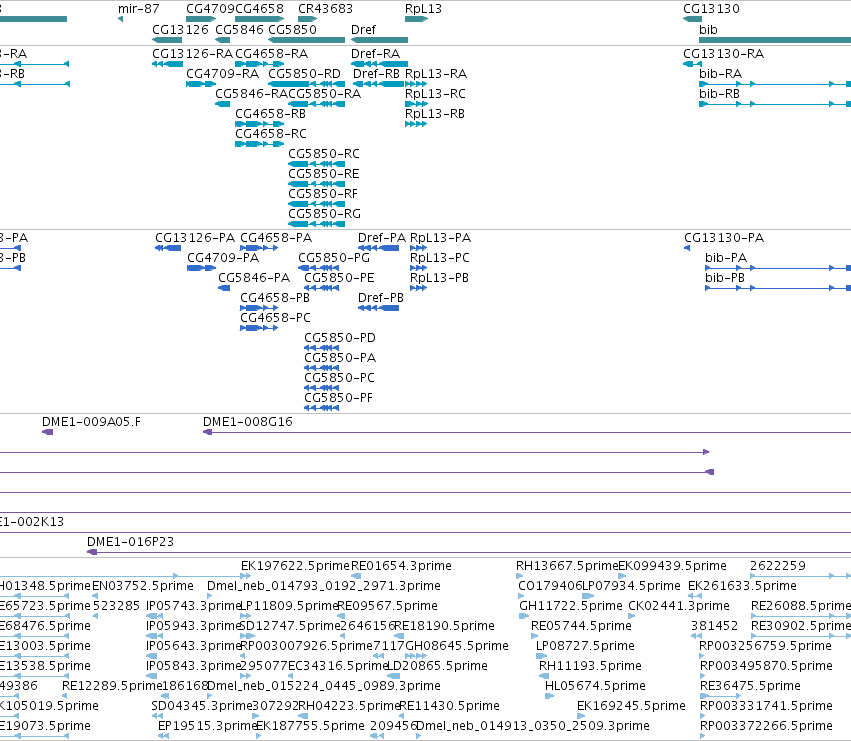Open the CG5846-PA protein label
This screenshot has width=851, height=741.
coord(254,278)
